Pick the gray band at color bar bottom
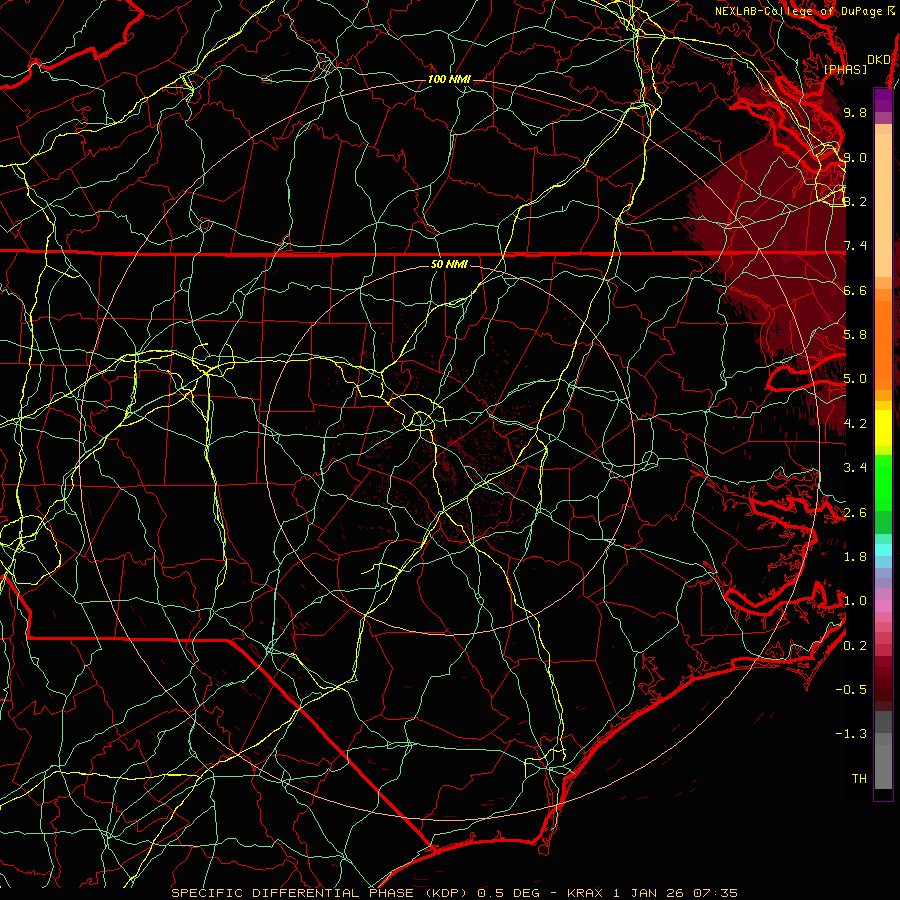 click(883, 761)
